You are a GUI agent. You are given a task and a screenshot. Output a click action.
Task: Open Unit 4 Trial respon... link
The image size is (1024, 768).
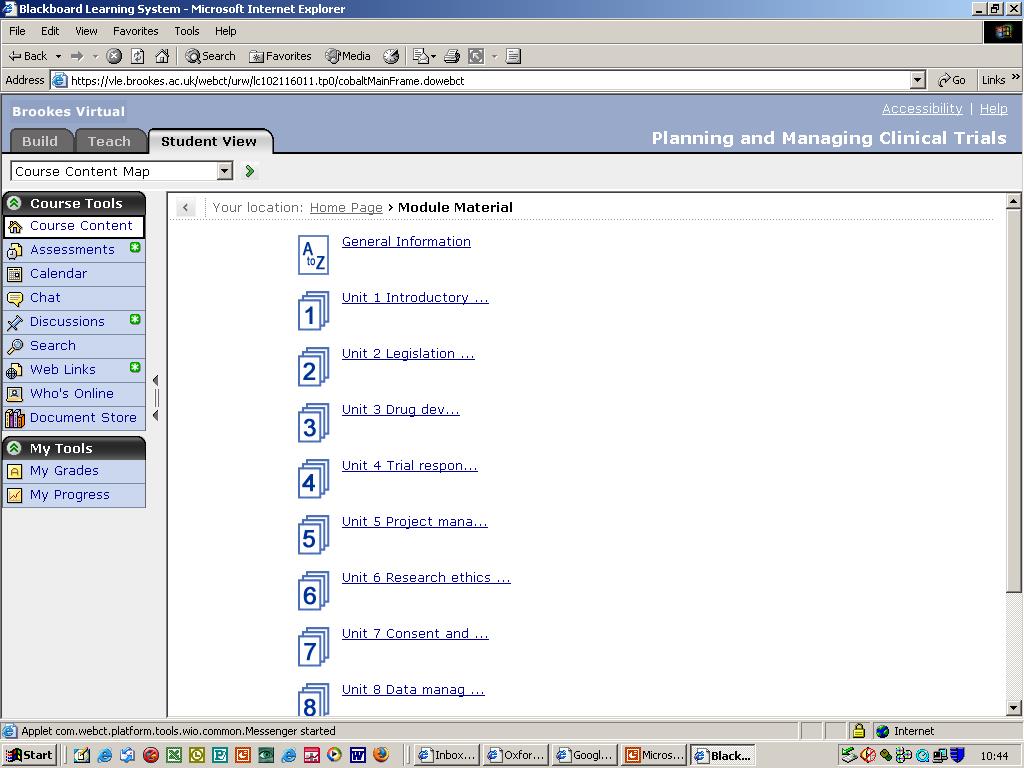(x=409, y=466)
